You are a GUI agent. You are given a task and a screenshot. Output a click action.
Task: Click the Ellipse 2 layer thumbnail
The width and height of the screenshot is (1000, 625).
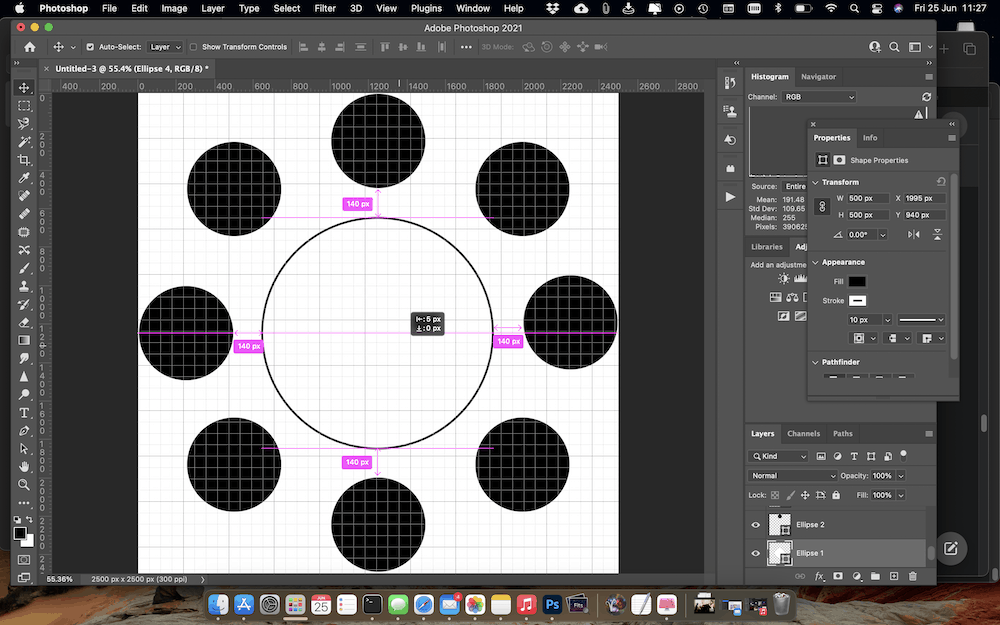pyautogui.click(x=779, y=525)
